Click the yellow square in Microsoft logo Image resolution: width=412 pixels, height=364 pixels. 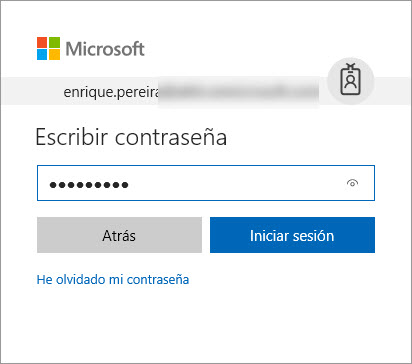[55, 55]
